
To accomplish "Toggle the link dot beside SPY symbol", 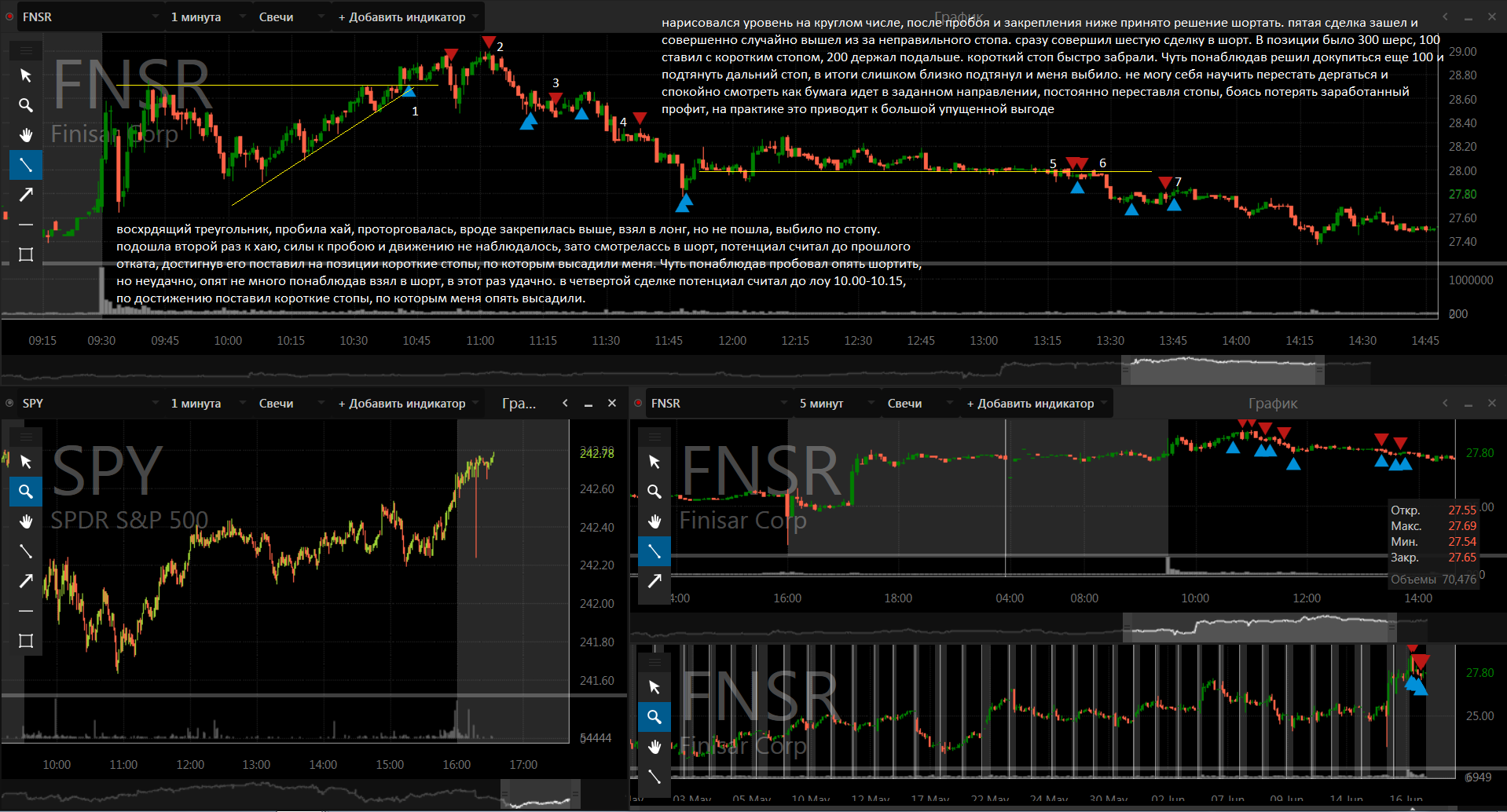I will pos(9,403).
